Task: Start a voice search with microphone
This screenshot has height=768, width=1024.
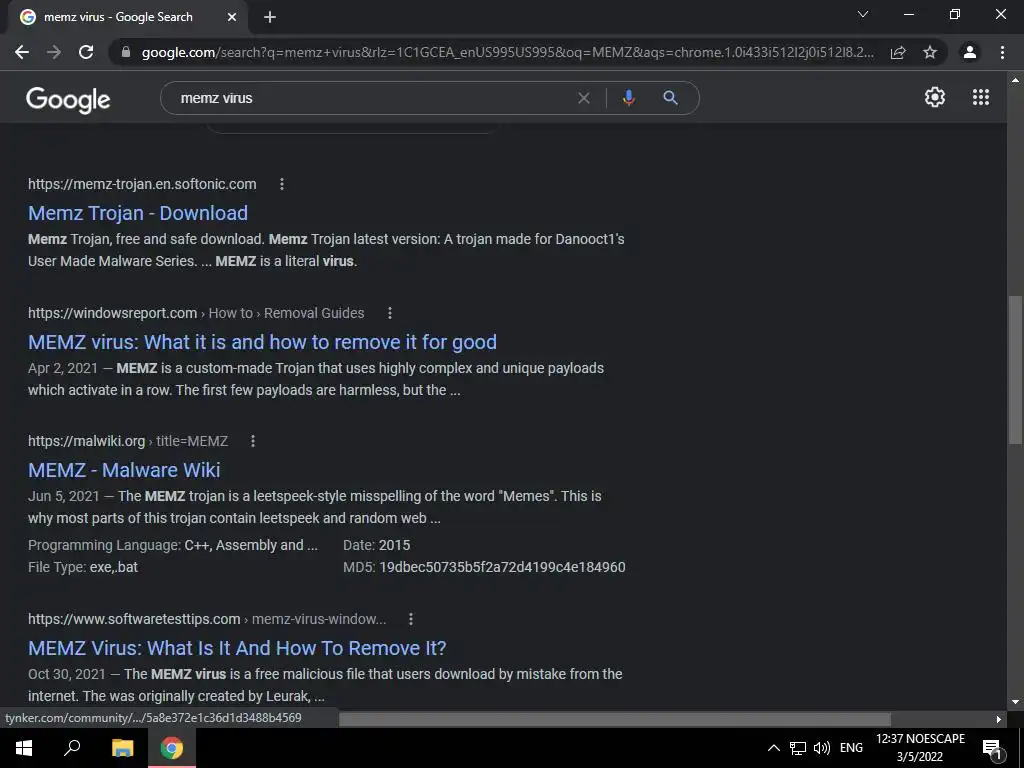Action: point(628,98)
